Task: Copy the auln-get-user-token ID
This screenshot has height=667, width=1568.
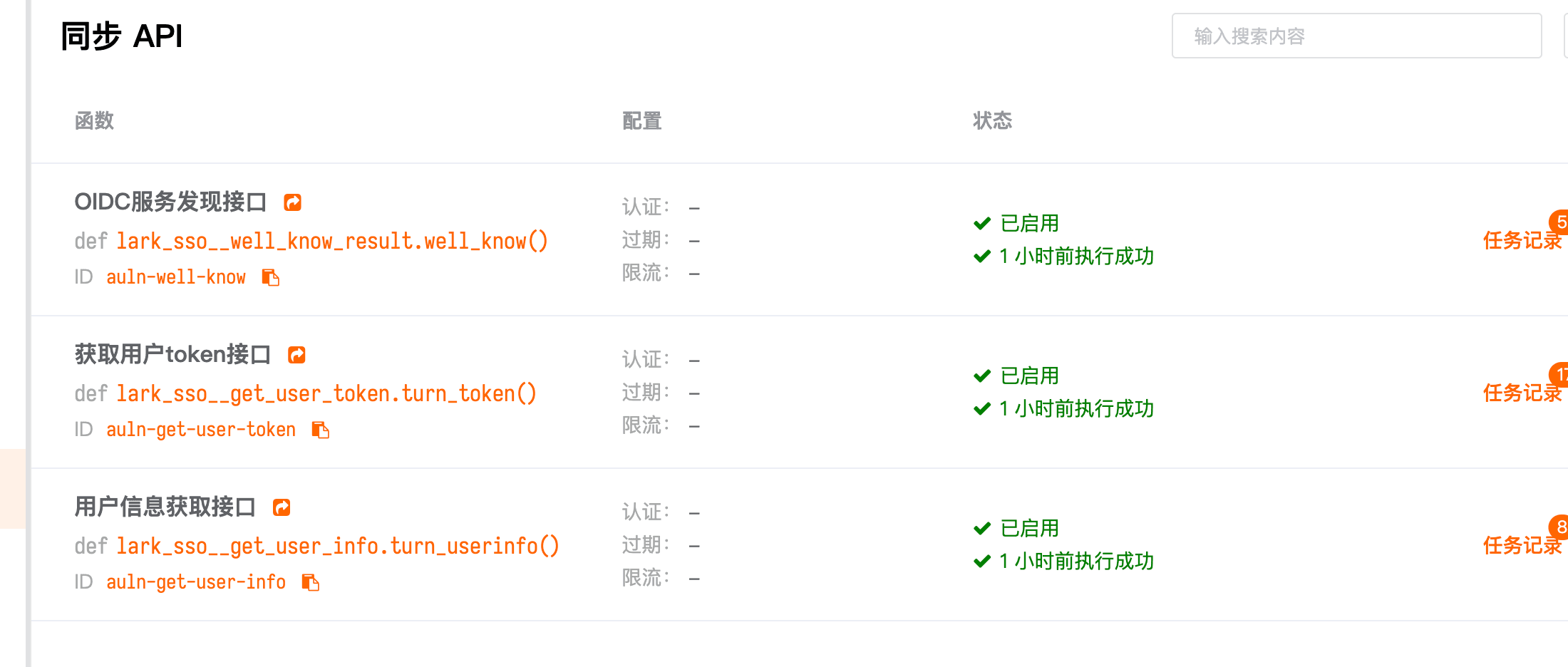Action: pos(321,430)
